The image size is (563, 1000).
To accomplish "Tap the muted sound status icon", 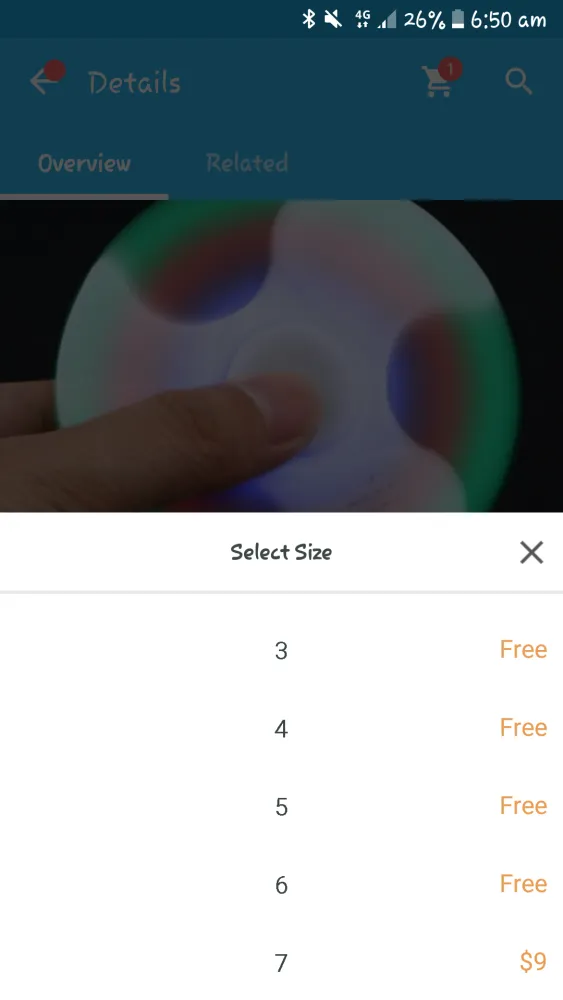I will tap(333, 19).
